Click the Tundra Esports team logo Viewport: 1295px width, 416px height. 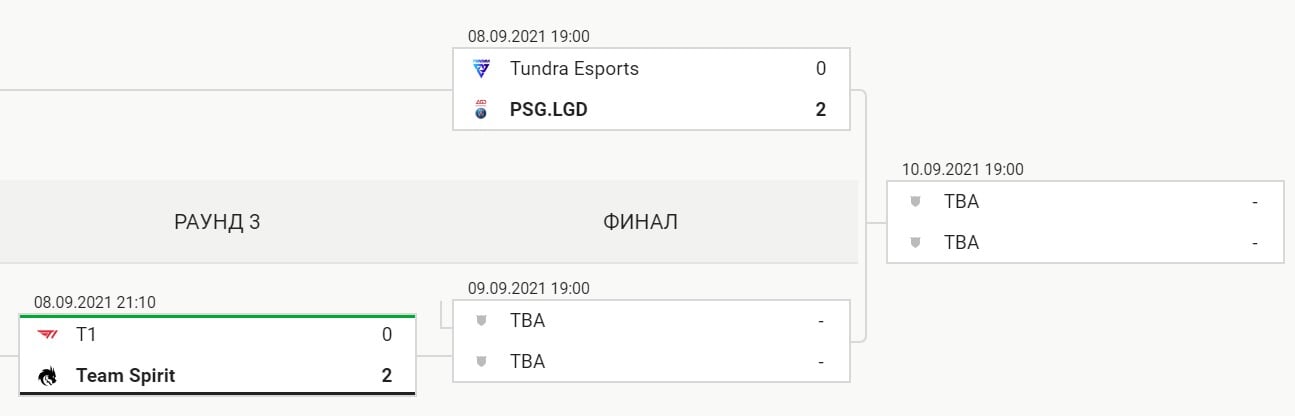(481, 69)
